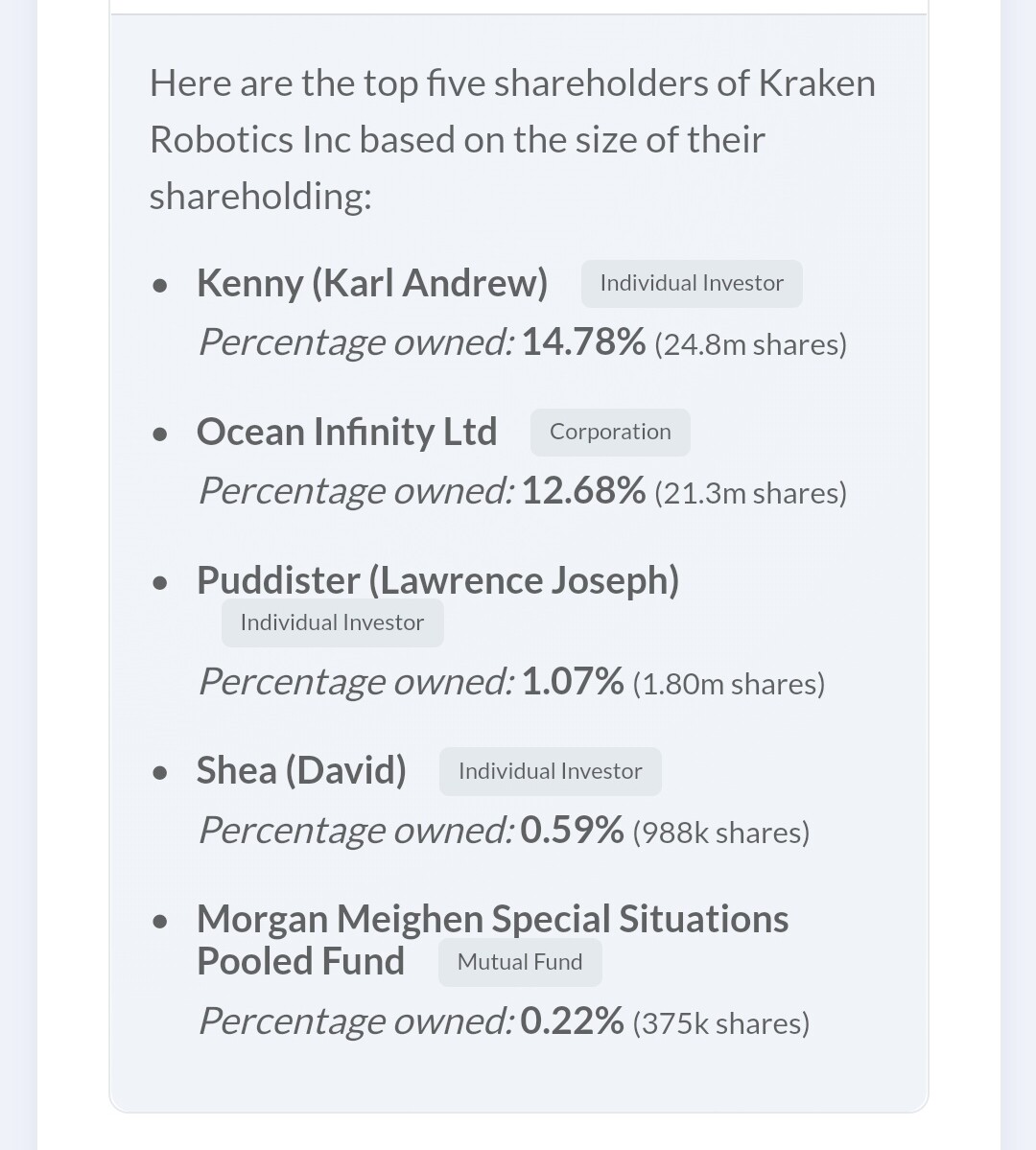Screen dimensions: 1036x1150
Task: Click the Individual Investor badge beside Shea
Action: pyautogui.click(x=550, y=772)
